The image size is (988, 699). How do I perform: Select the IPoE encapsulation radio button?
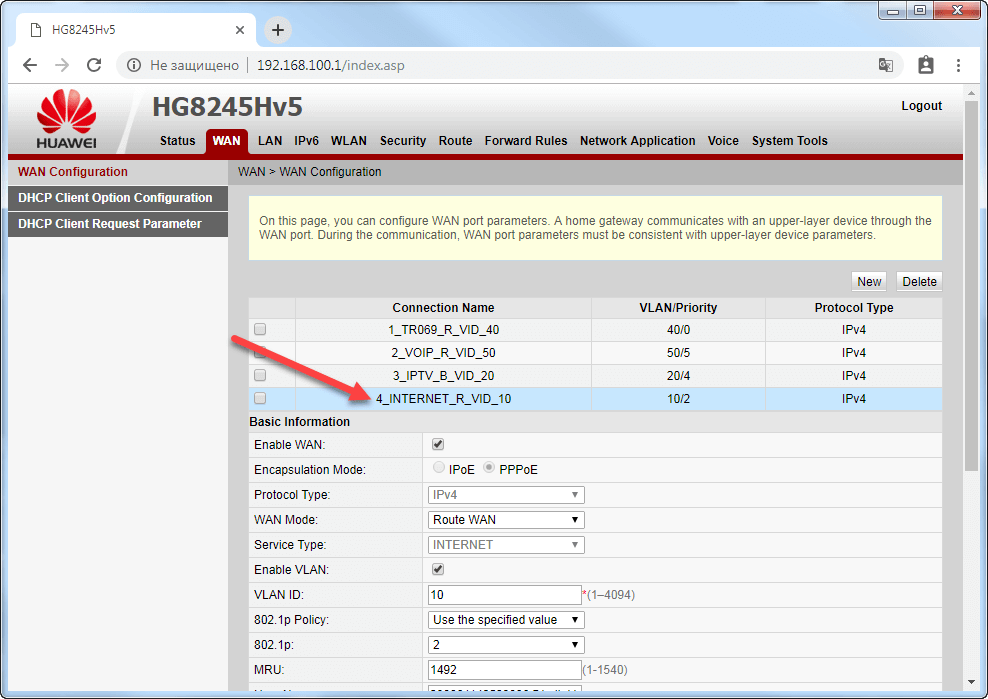[x=439, y=469]
